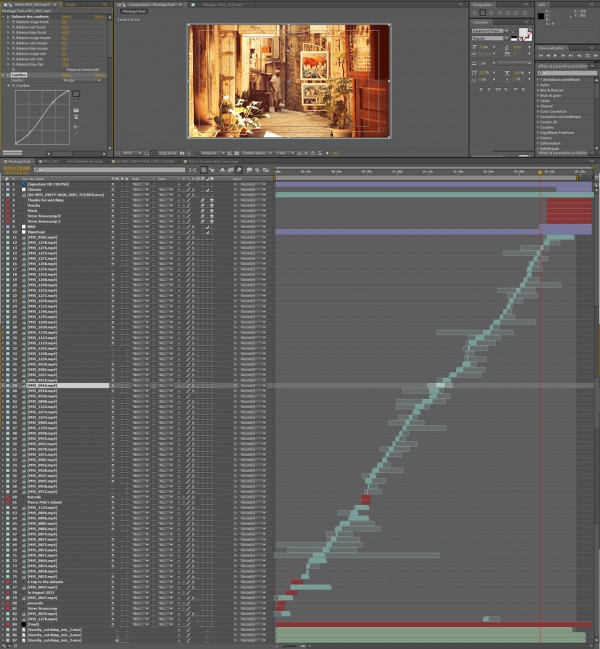Screen dimensions: 600x649
Task: Open the Couche channel dropdown showing Rouge
Action: (82, 80)
